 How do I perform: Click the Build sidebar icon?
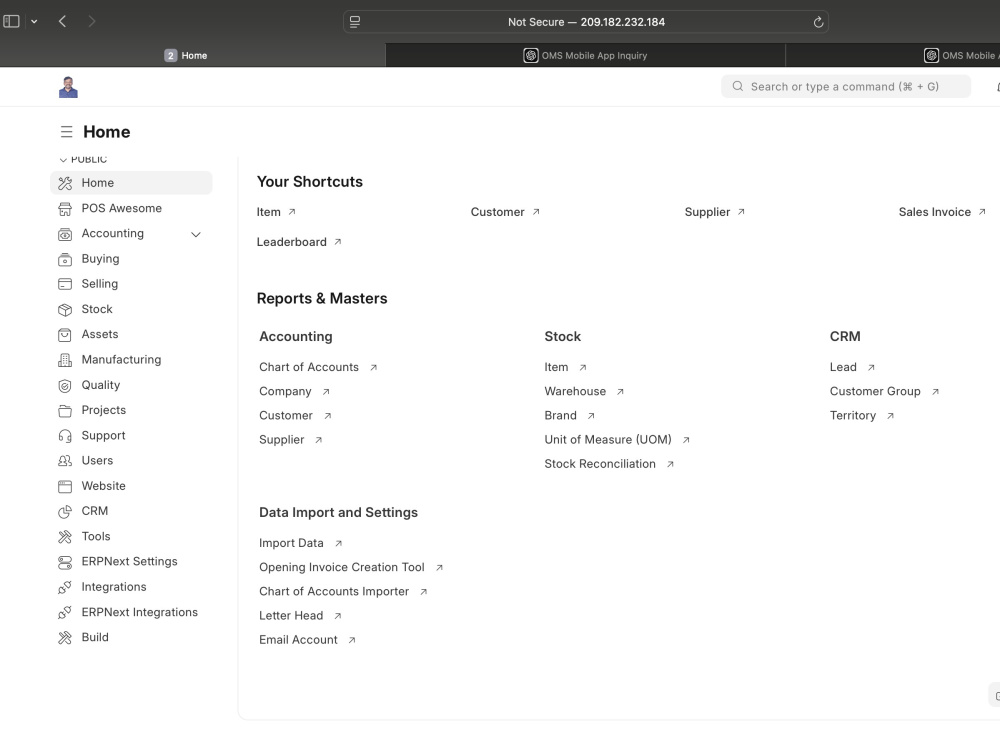tap(65, 638)
